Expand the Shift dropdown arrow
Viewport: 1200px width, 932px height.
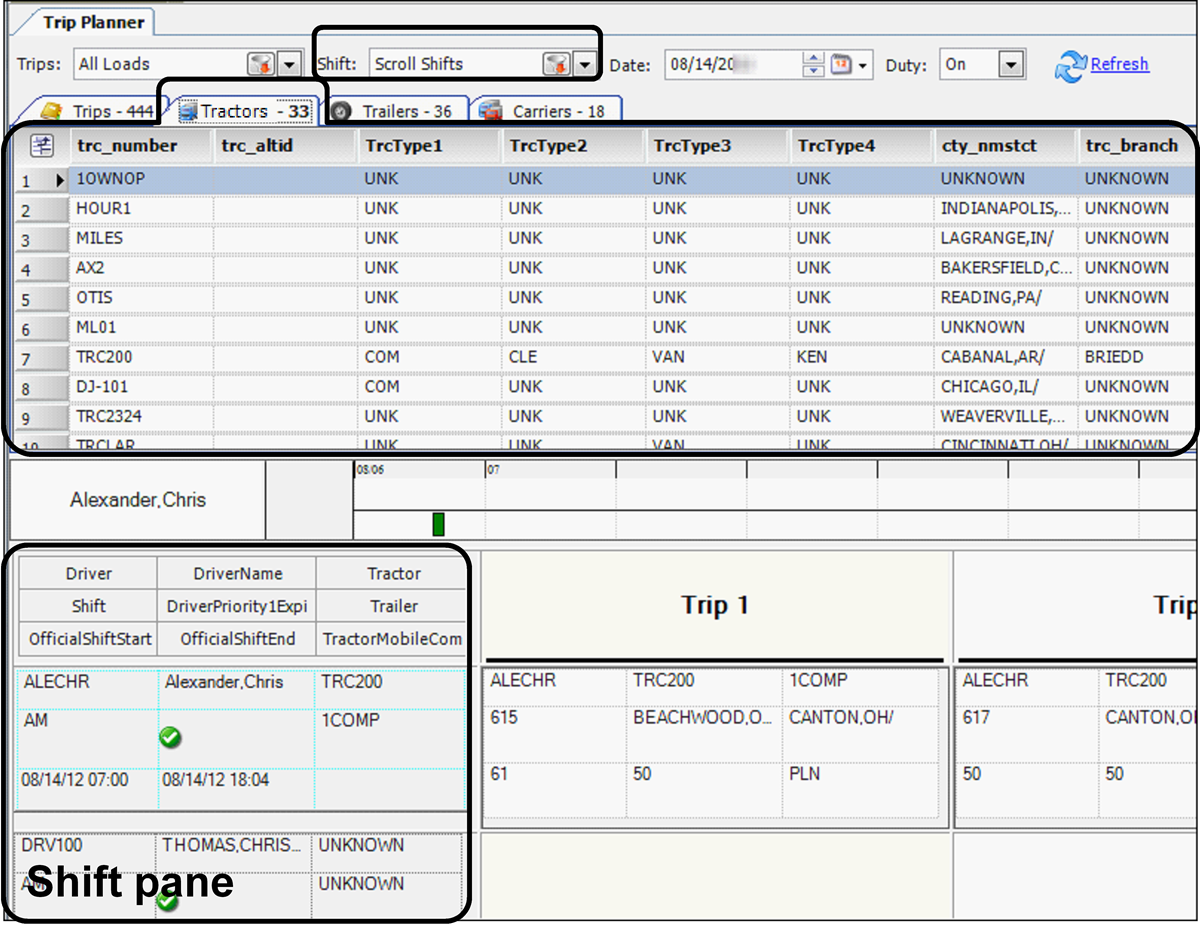click(x=584, y=64)
